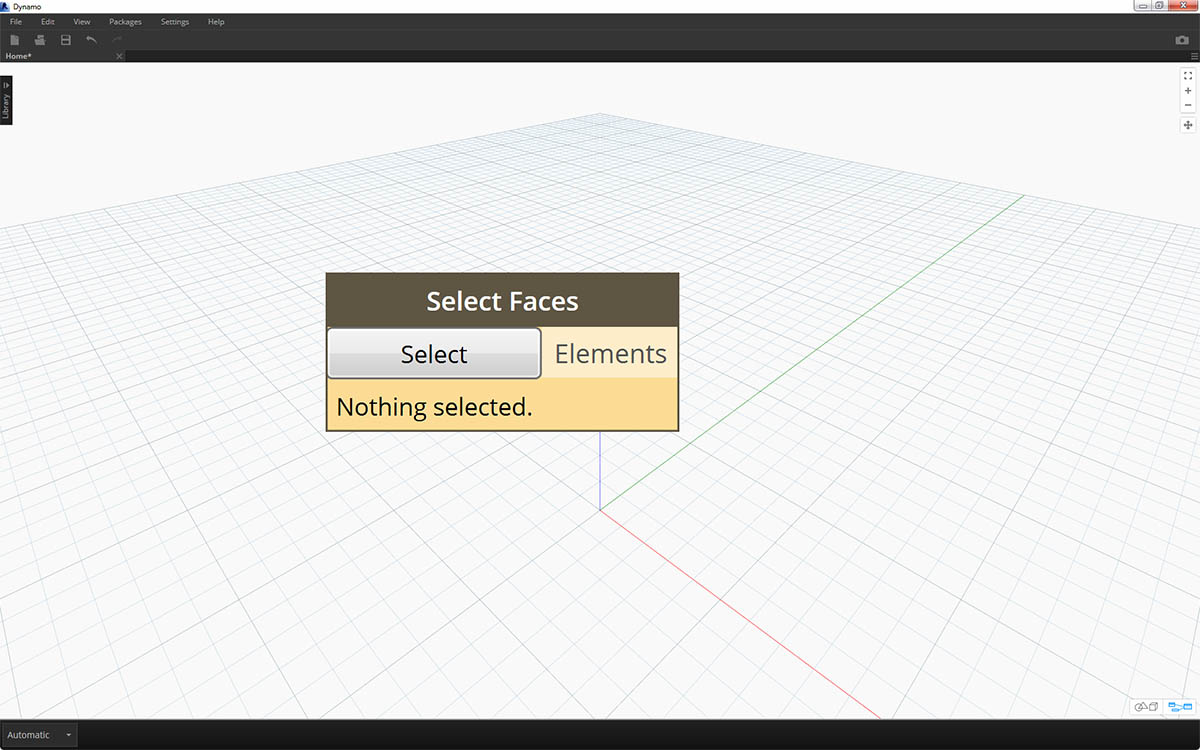Zoom out using the minus icon

[1188, 105]
